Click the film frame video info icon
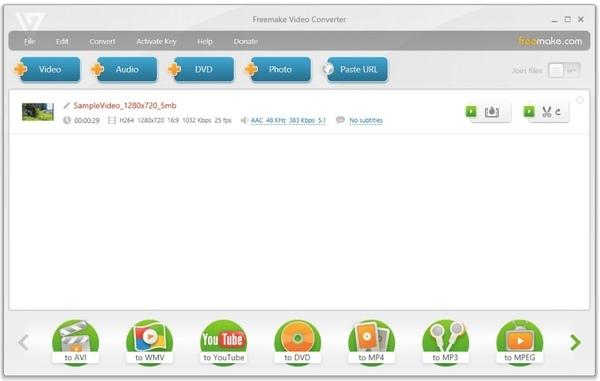 112,120
